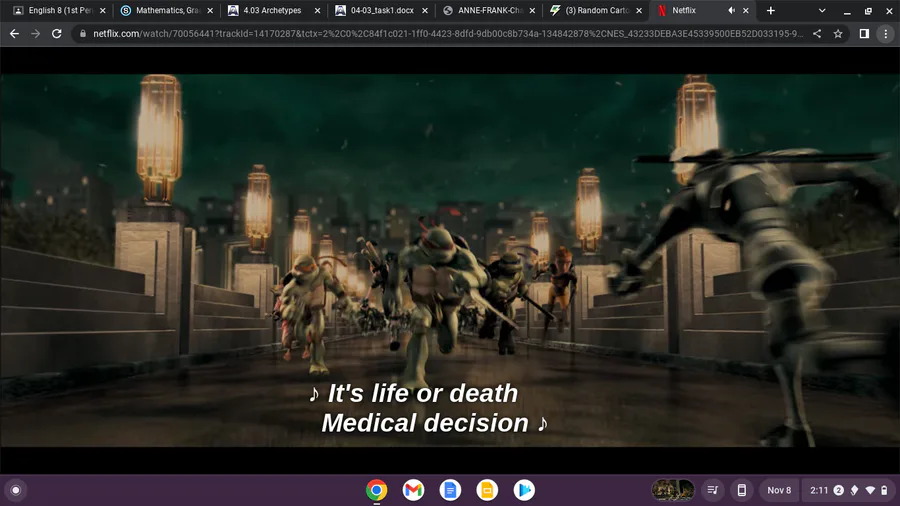Open calendar from Nov 8 date
The image size is (900, 506).
tap(779, 490)
